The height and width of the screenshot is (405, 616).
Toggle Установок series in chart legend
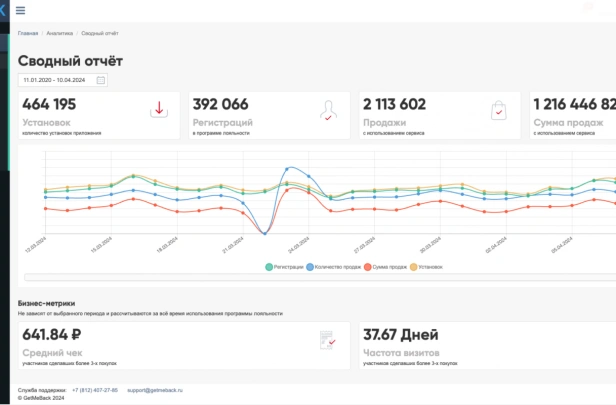pos(426,267)
